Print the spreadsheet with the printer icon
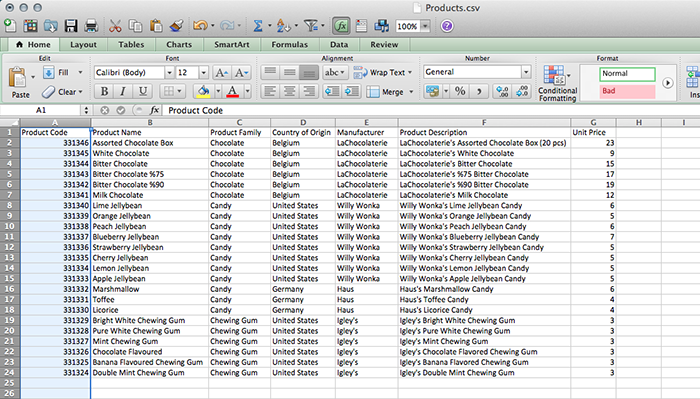The width and height of the screenshot is (700, 399). 91,26
